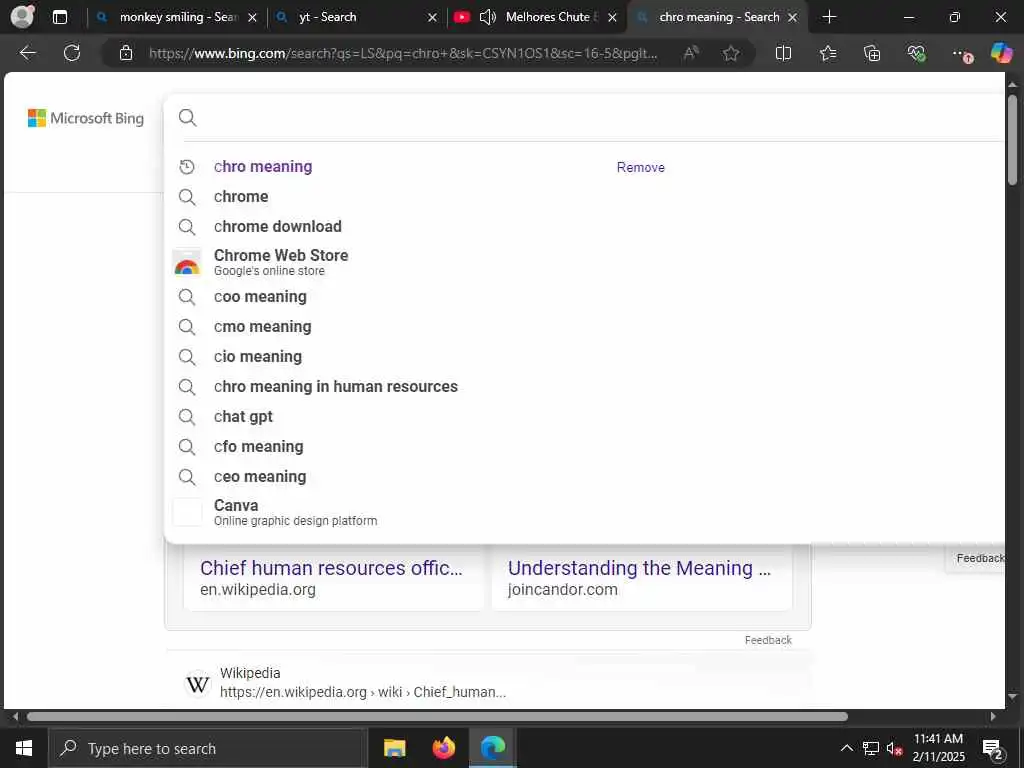Open 'Understanding the Meaning' joincandor link

[639, 568]
